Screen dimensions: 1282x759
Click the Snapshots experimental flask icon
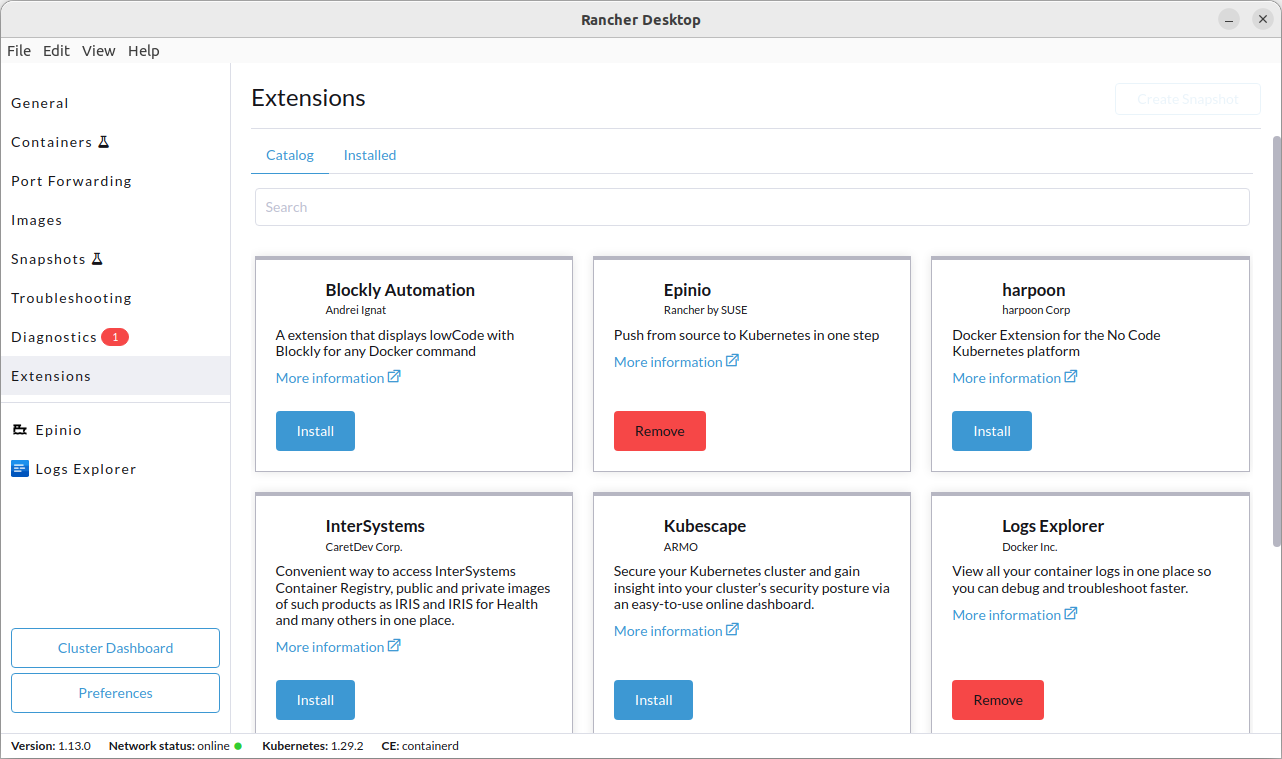(97, 259)
